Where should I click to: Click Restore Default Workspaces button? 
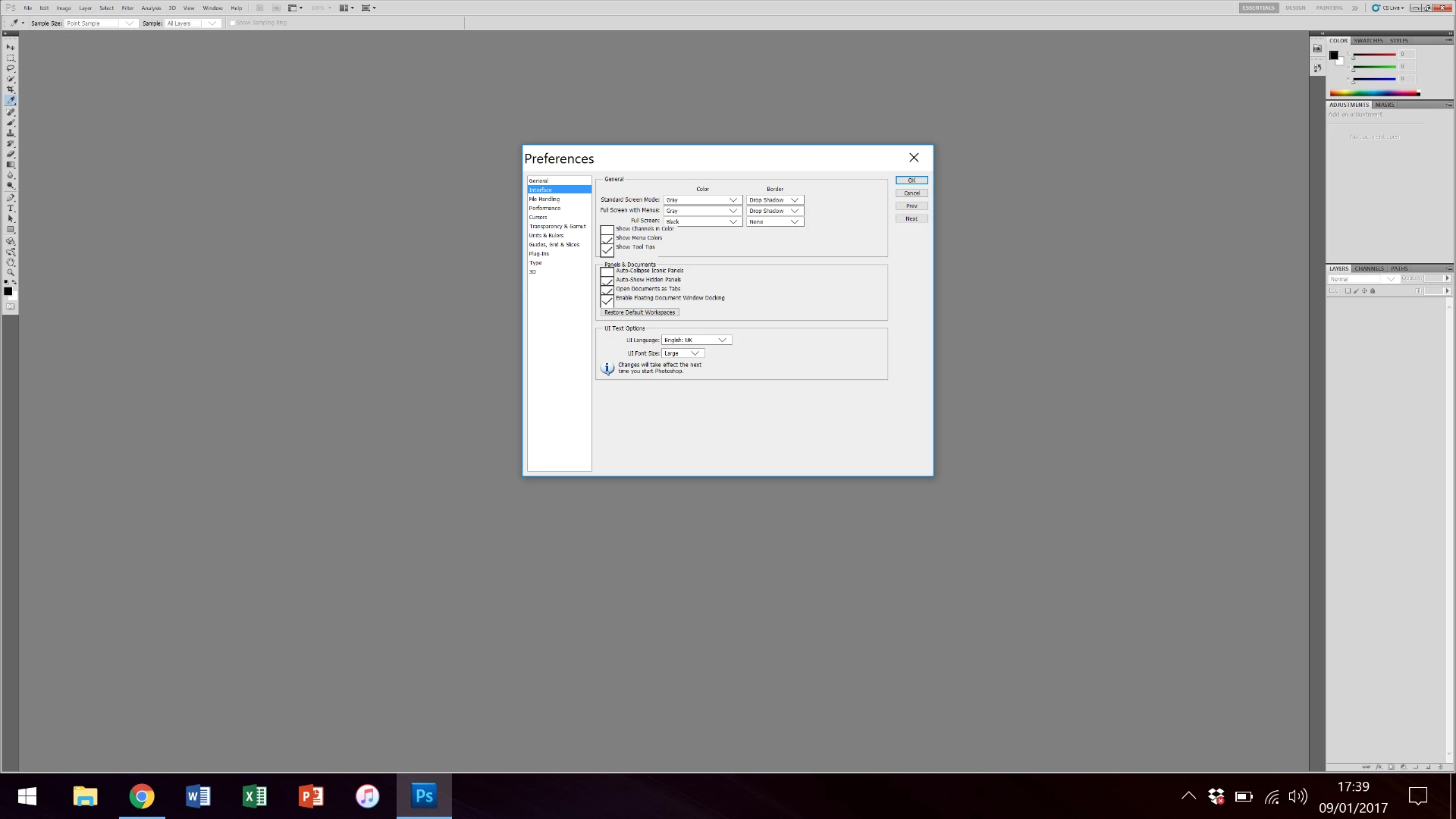point(639,312)
